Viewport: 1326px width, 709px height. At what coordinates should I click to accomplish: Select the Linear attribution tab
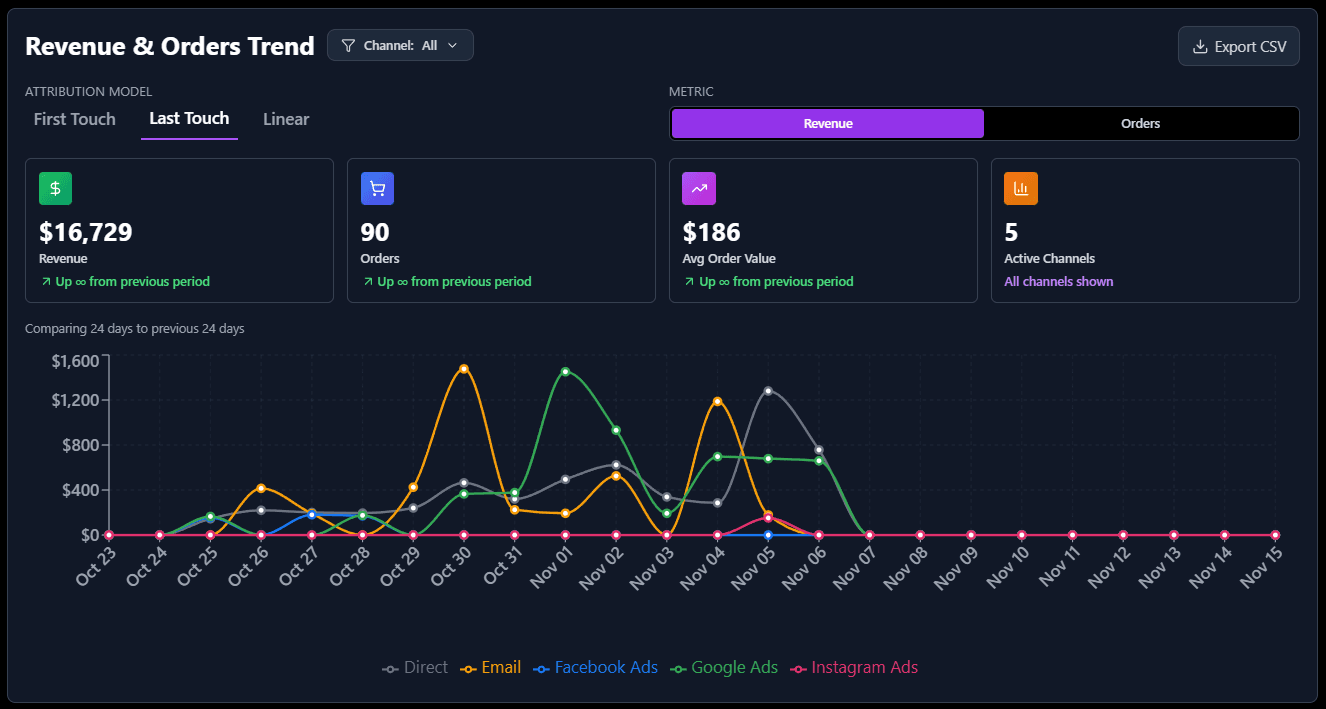(x=286, y=119)
